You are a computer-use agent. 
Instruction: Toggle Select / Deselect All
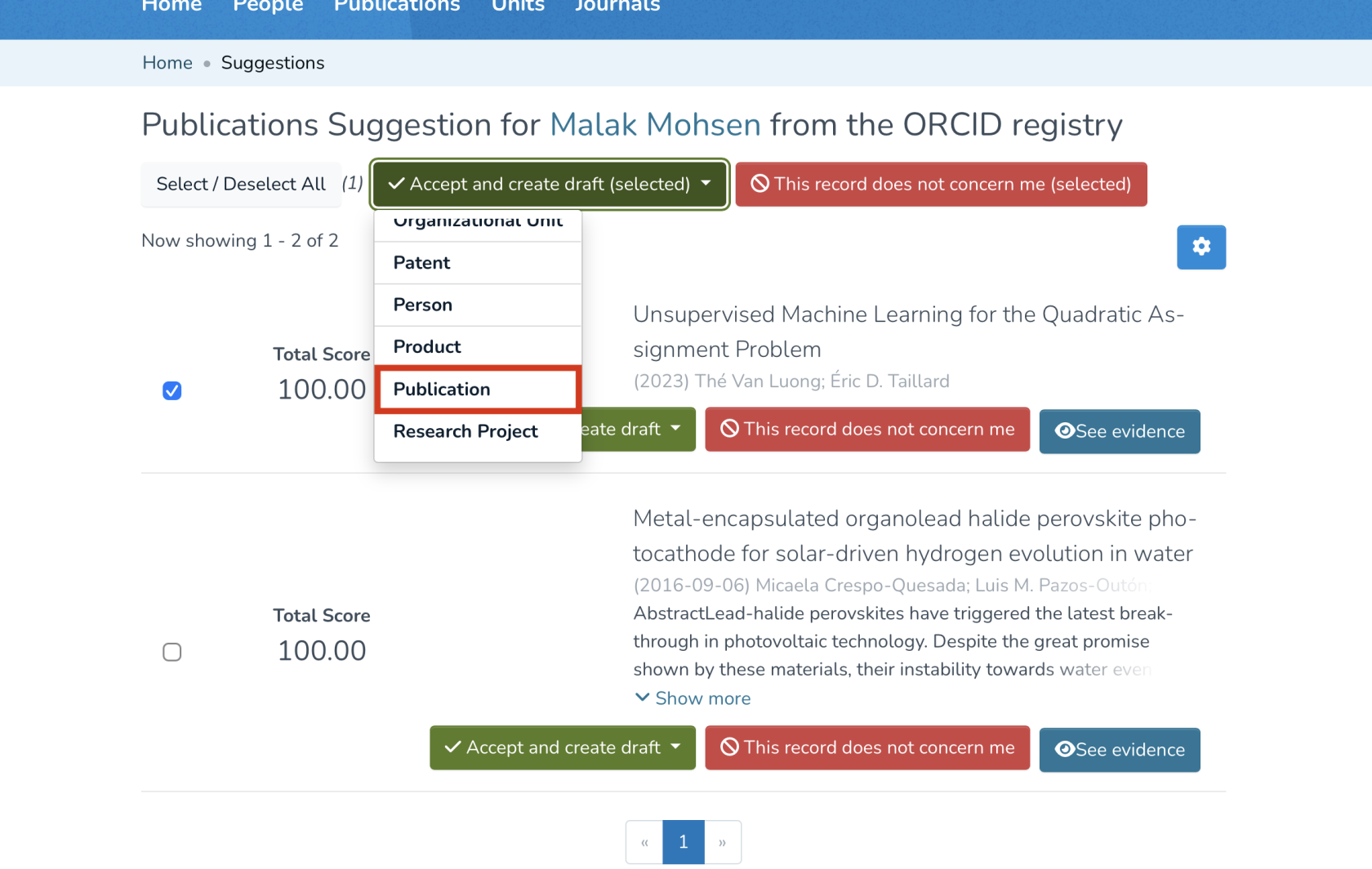[241, 184]
